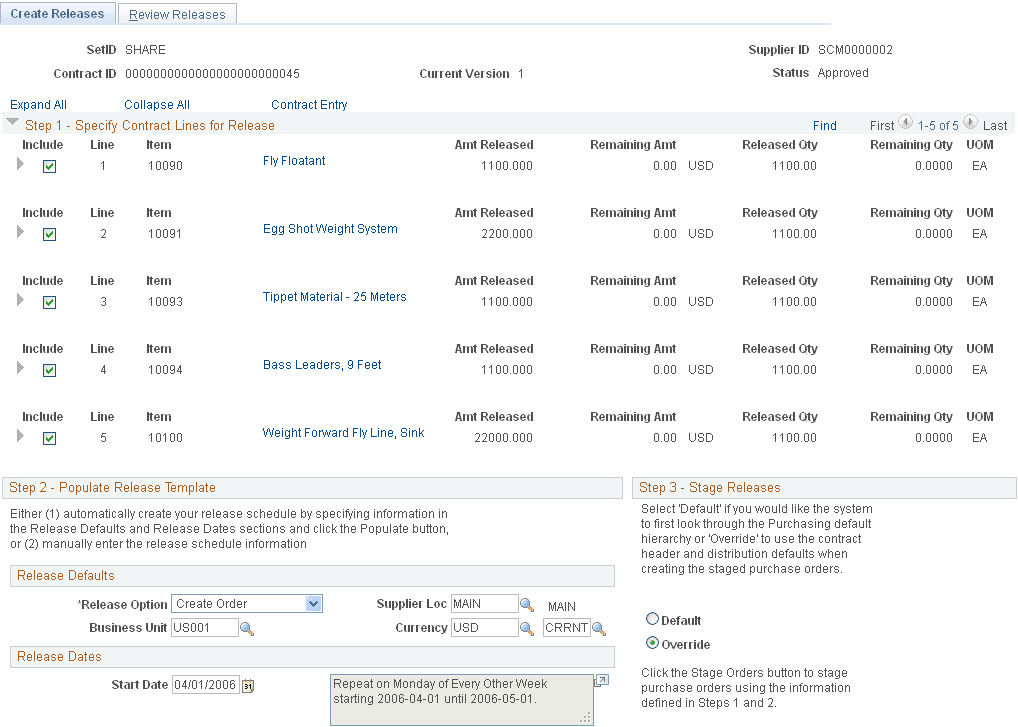Collapse the Step 1 section triangle
The image size is (1018, 727).
pos(12,126)
